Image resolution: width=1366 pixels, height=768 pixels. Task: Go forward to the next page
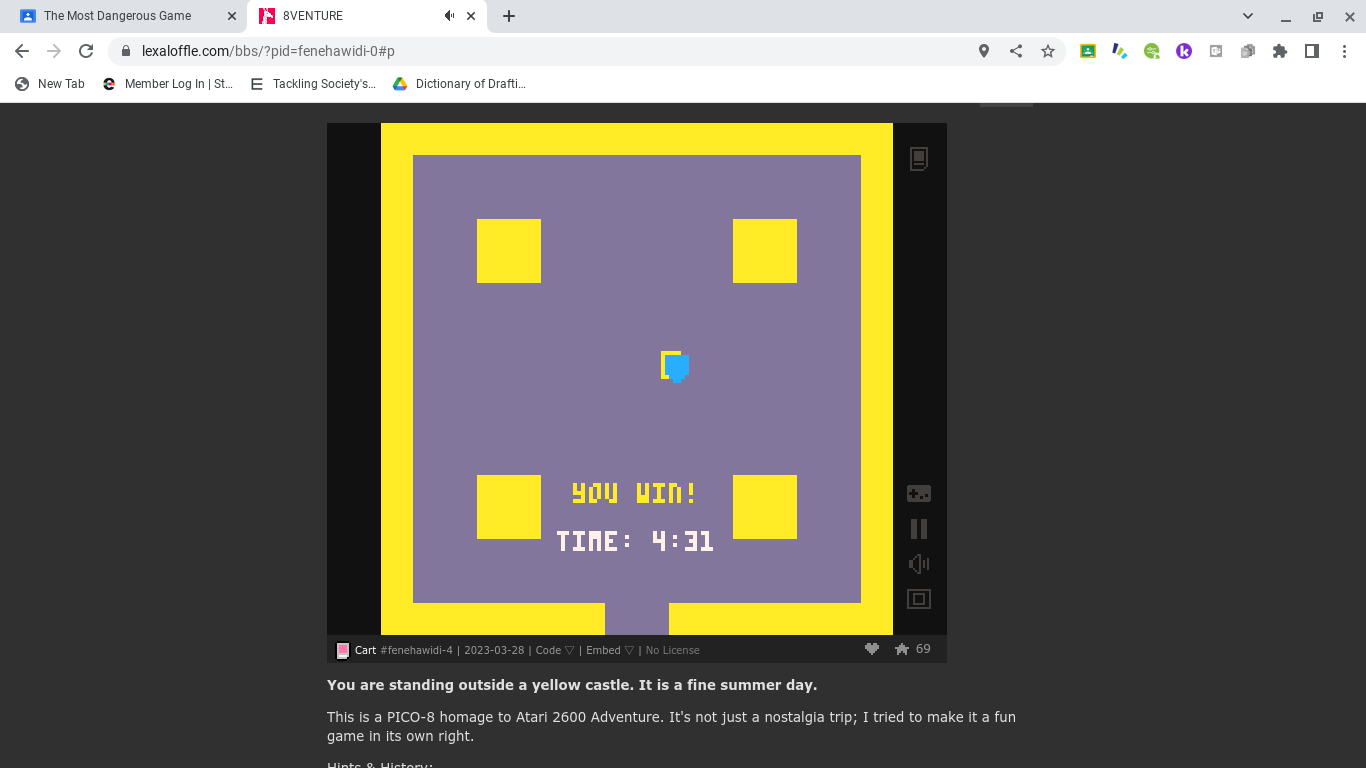tap(54, 51)
